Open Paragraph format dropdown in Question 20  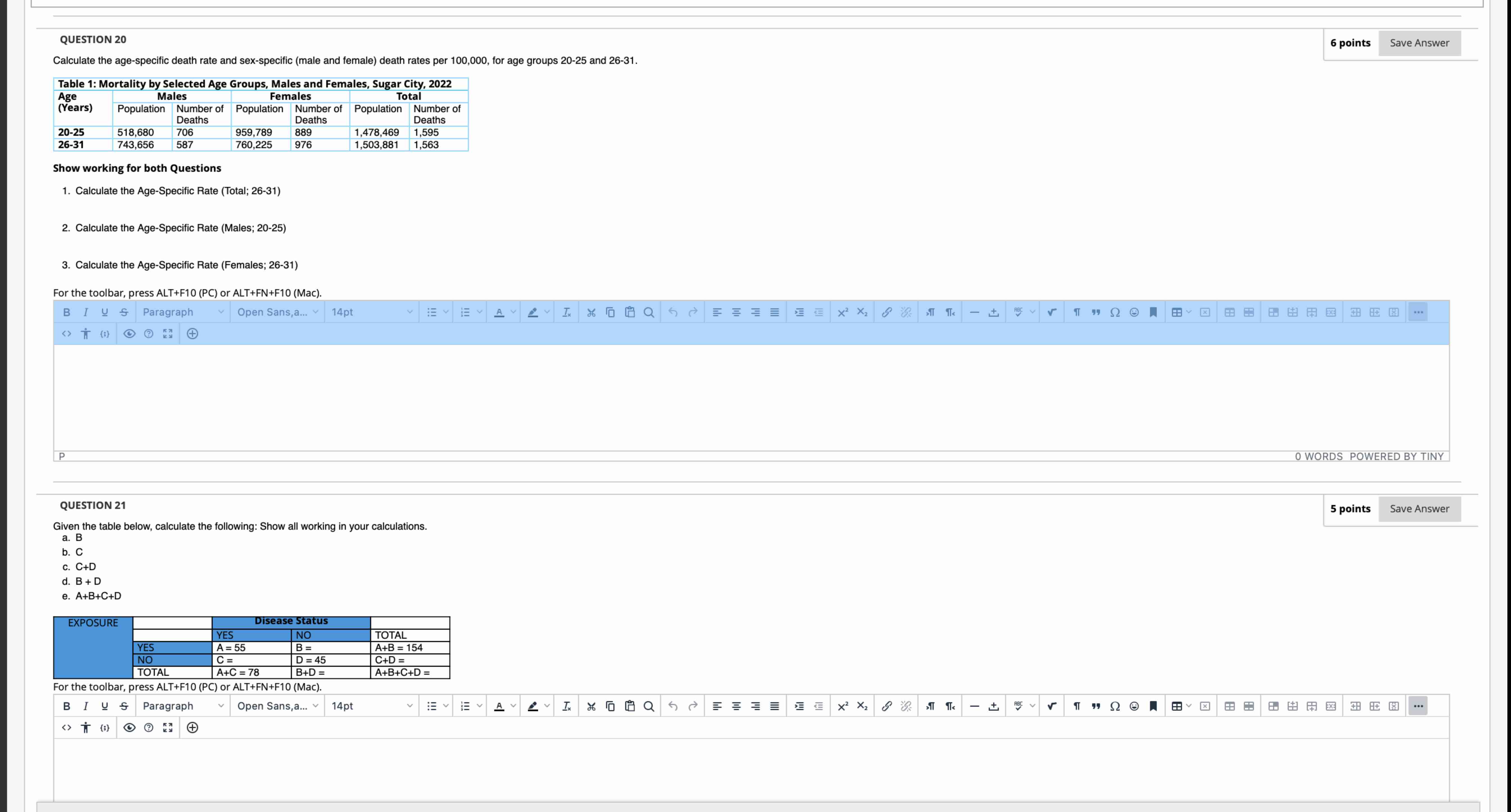point(182,312)
